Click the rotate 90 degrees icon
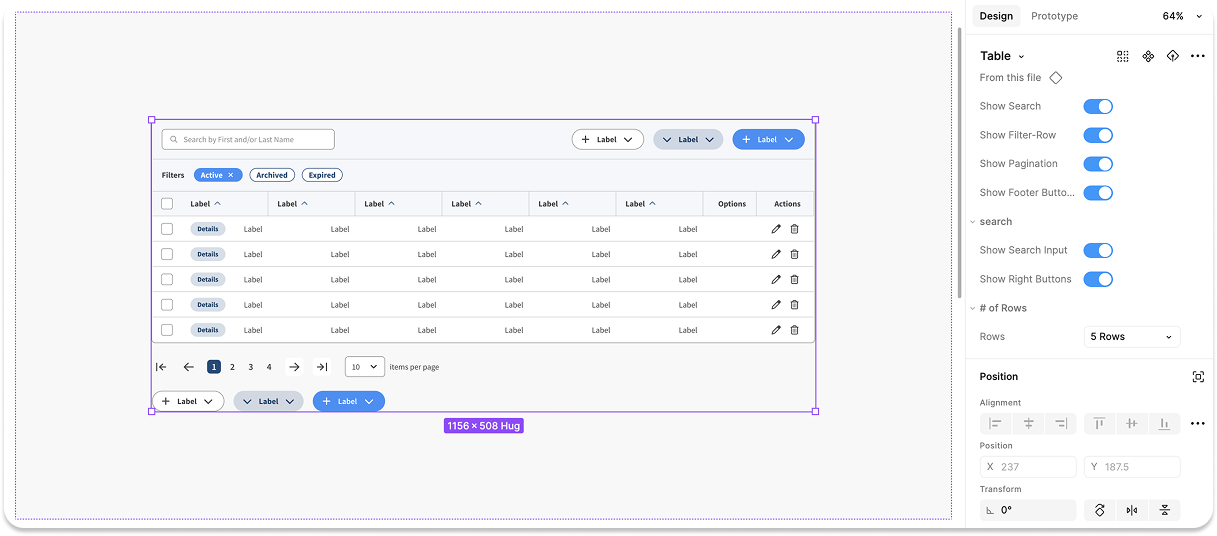Viewport: 1217px width, 536px height. [x=1099, y=510]
